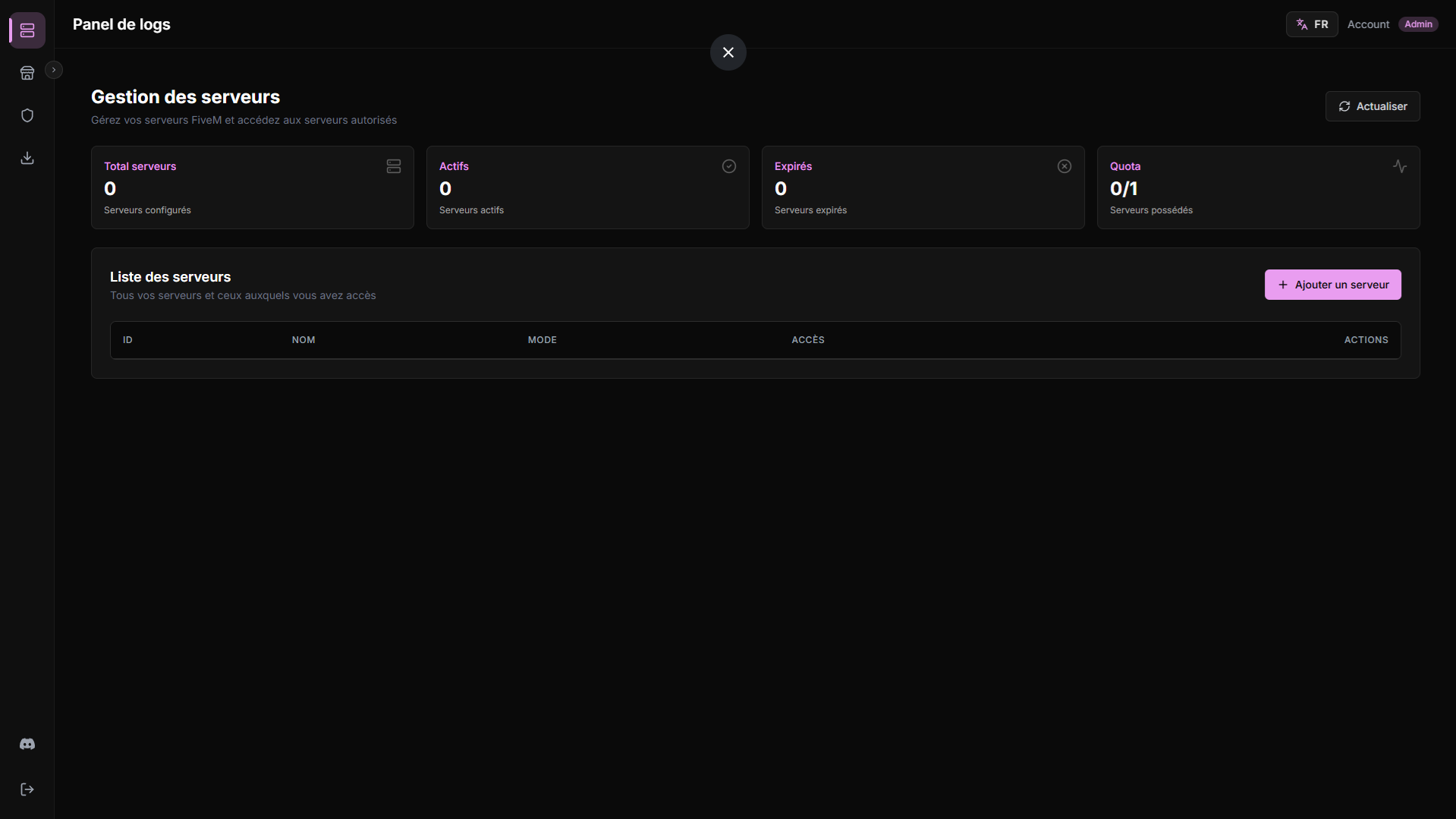Image resolution: width=1456 pixels, height=819 pixels.
Task: Switch language using the FR selector
Action: point(1312,24)
